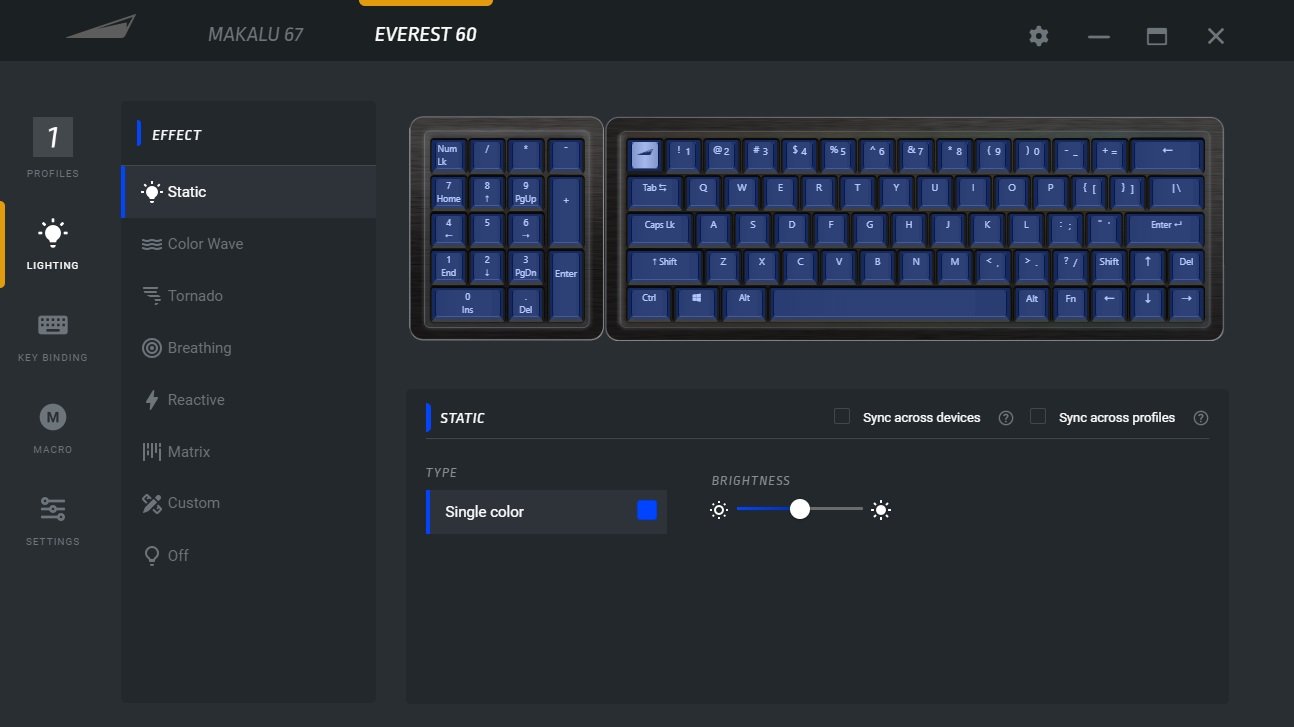
Task: Select the Num Lk key on numpad
Action: tap(447, 155)
